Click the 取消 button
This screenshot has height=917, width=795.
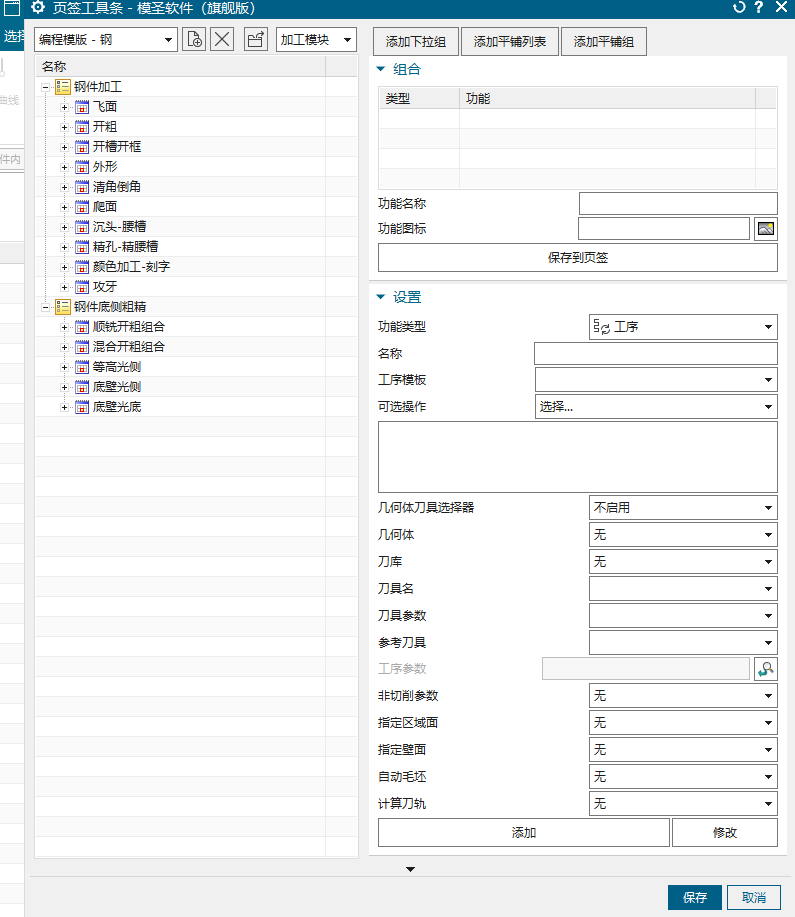(x=754, y=897)
